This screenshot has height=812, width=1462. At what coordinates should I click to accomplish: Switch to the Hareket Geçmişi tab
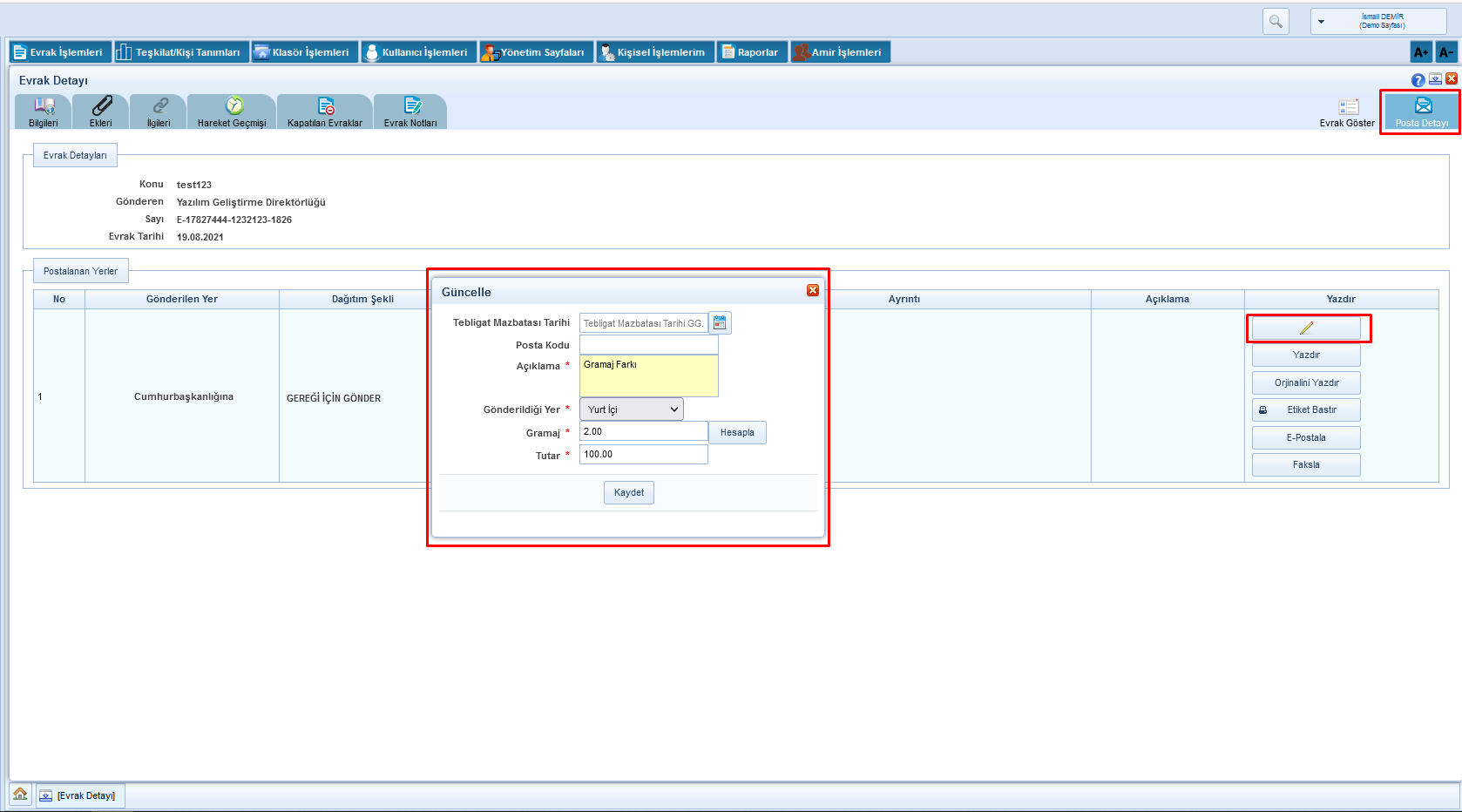232,112
